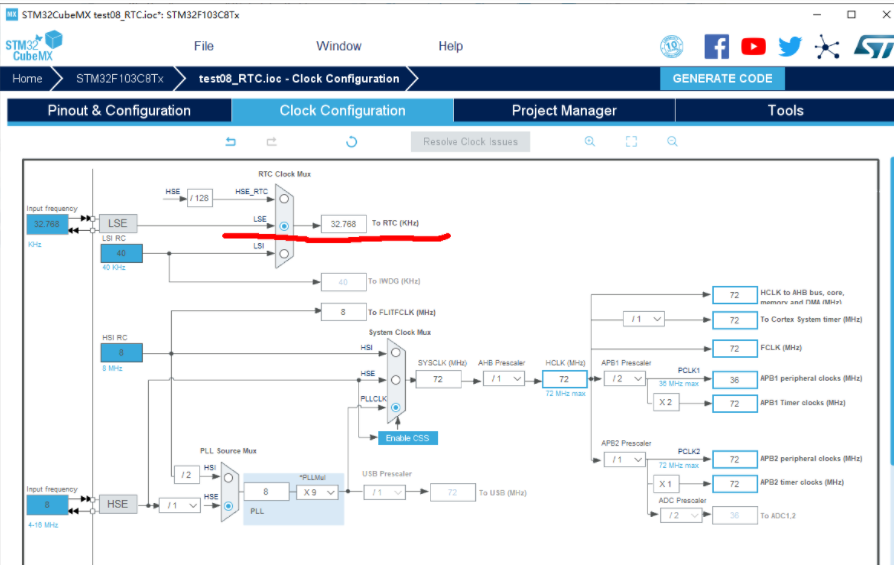Viewport: 894px width, 565px height.
Task: Switch to Tools tab
Action: (x=785, y=111)
